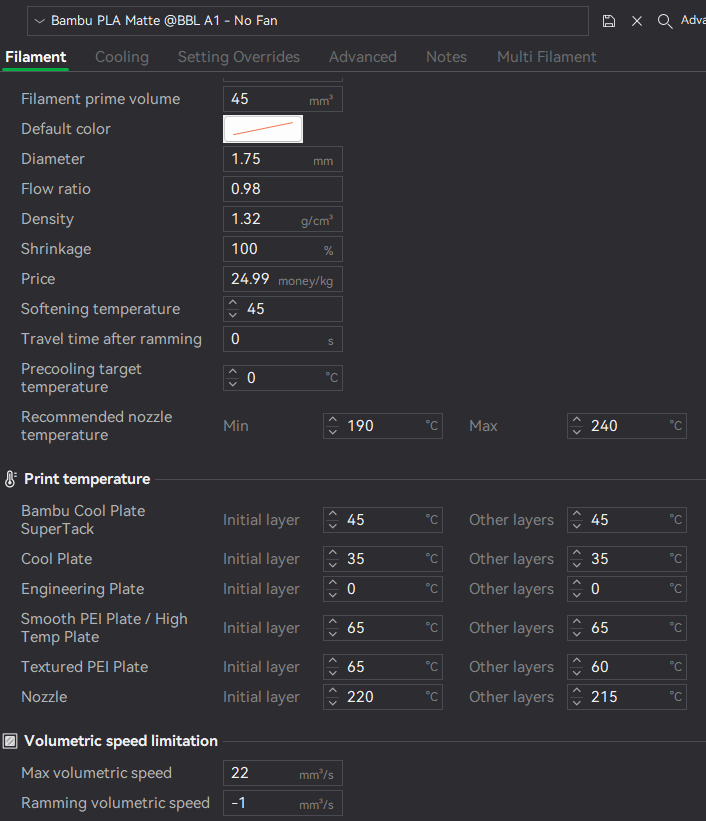
Task: Click the Price input field
Action: point(283,279)
